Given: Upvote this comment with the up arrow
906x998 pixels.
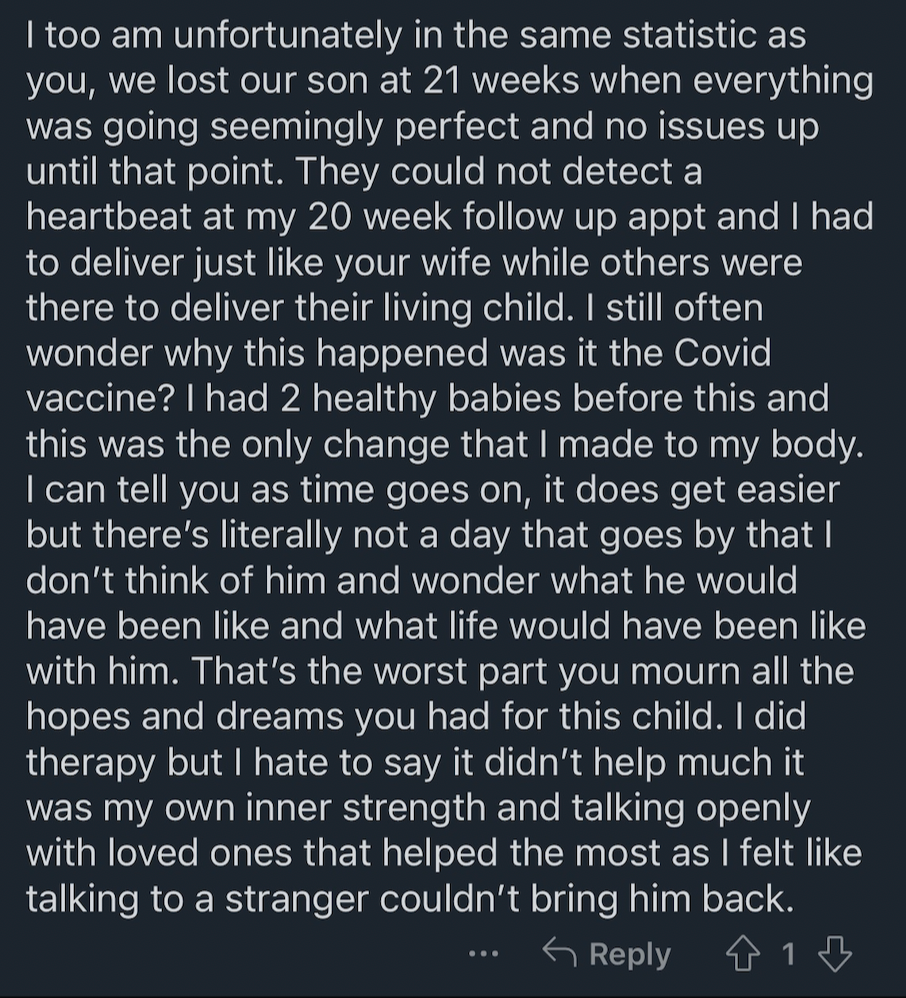Looking at the screenshot, I should 743,953.
